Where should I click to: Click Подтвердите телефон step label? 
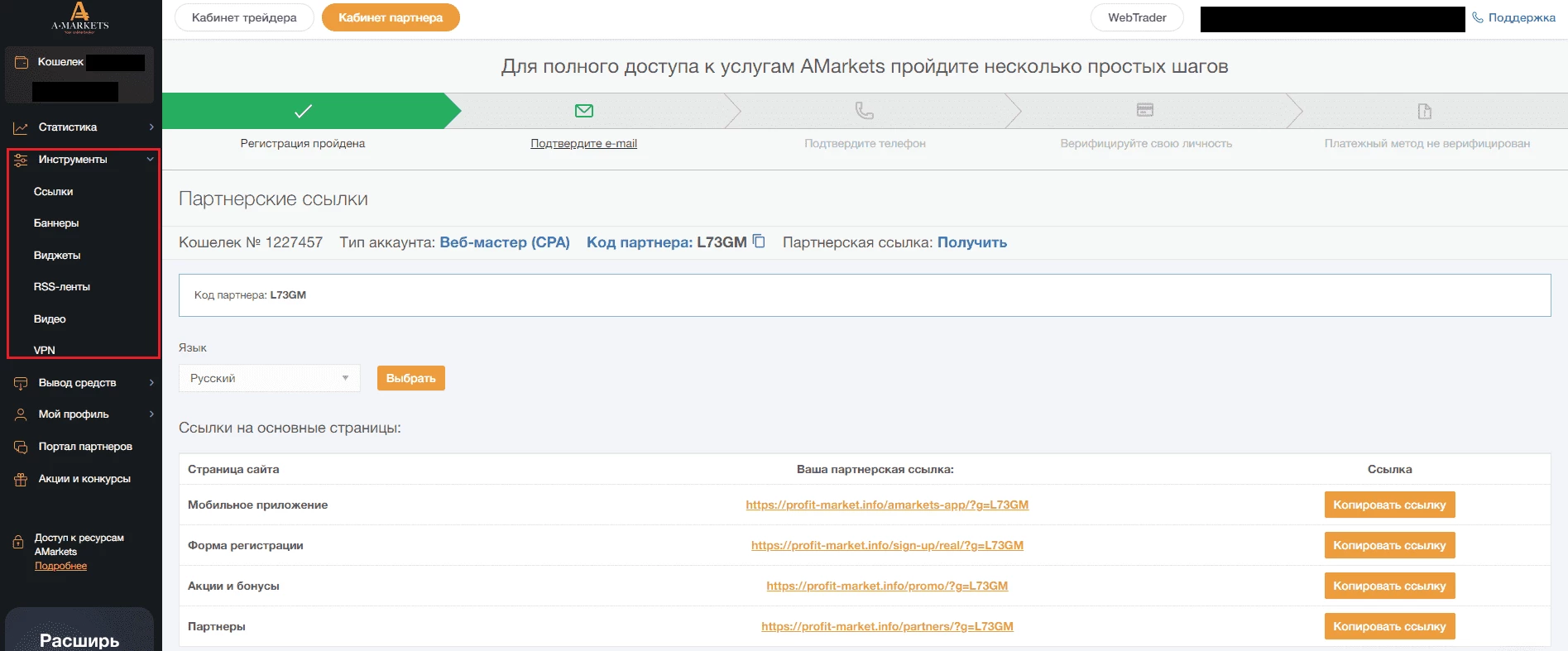click(865, 144)
